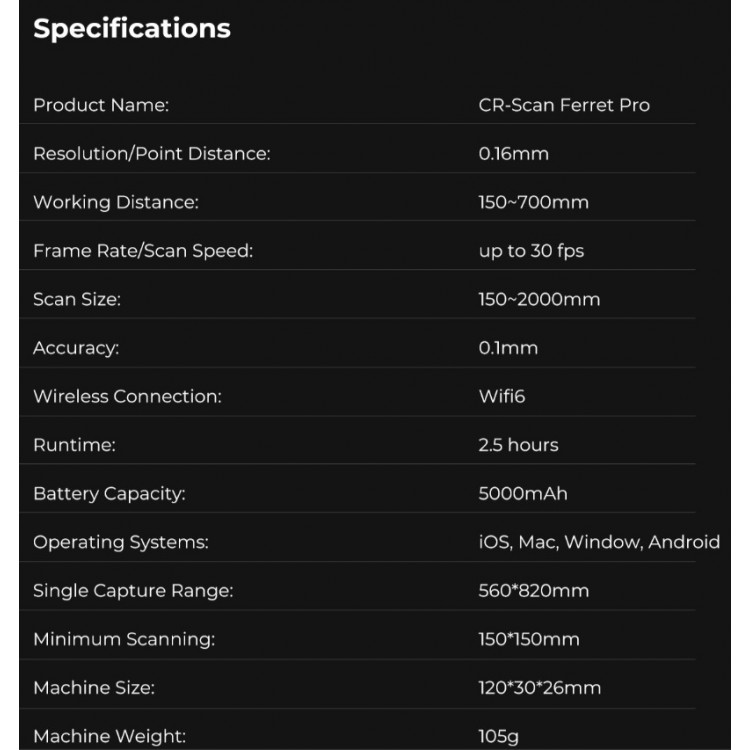Click the up to 30 fps value
Screen dimensions: 750x750
[x=531, y=251]
